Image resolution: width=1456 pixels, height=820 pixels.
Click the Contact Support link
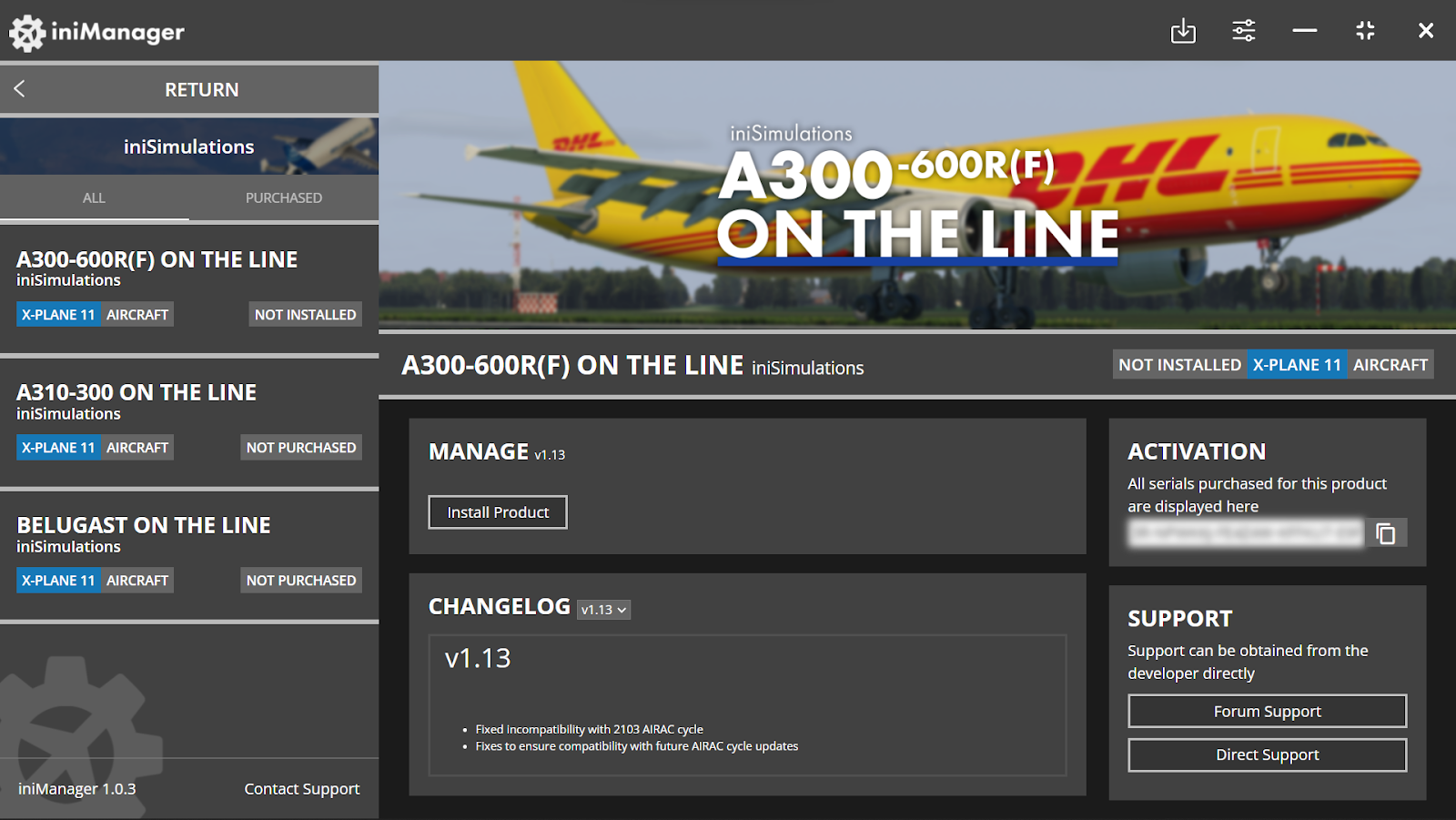302,789
